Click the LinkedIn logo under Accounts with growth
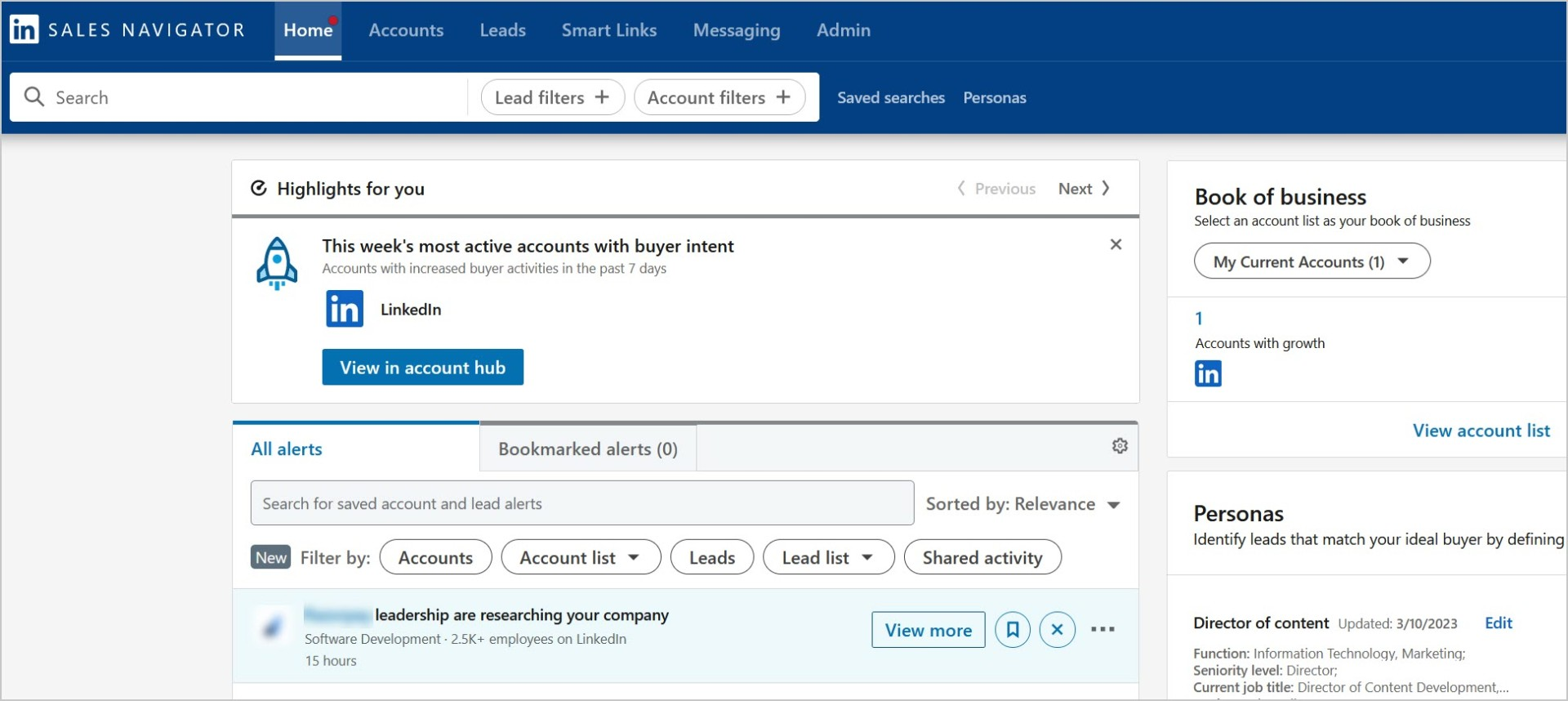 tap(1209, 374)
